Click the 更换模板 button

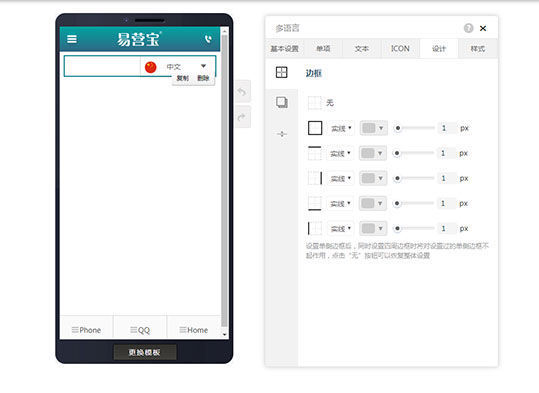click(145, 352)
